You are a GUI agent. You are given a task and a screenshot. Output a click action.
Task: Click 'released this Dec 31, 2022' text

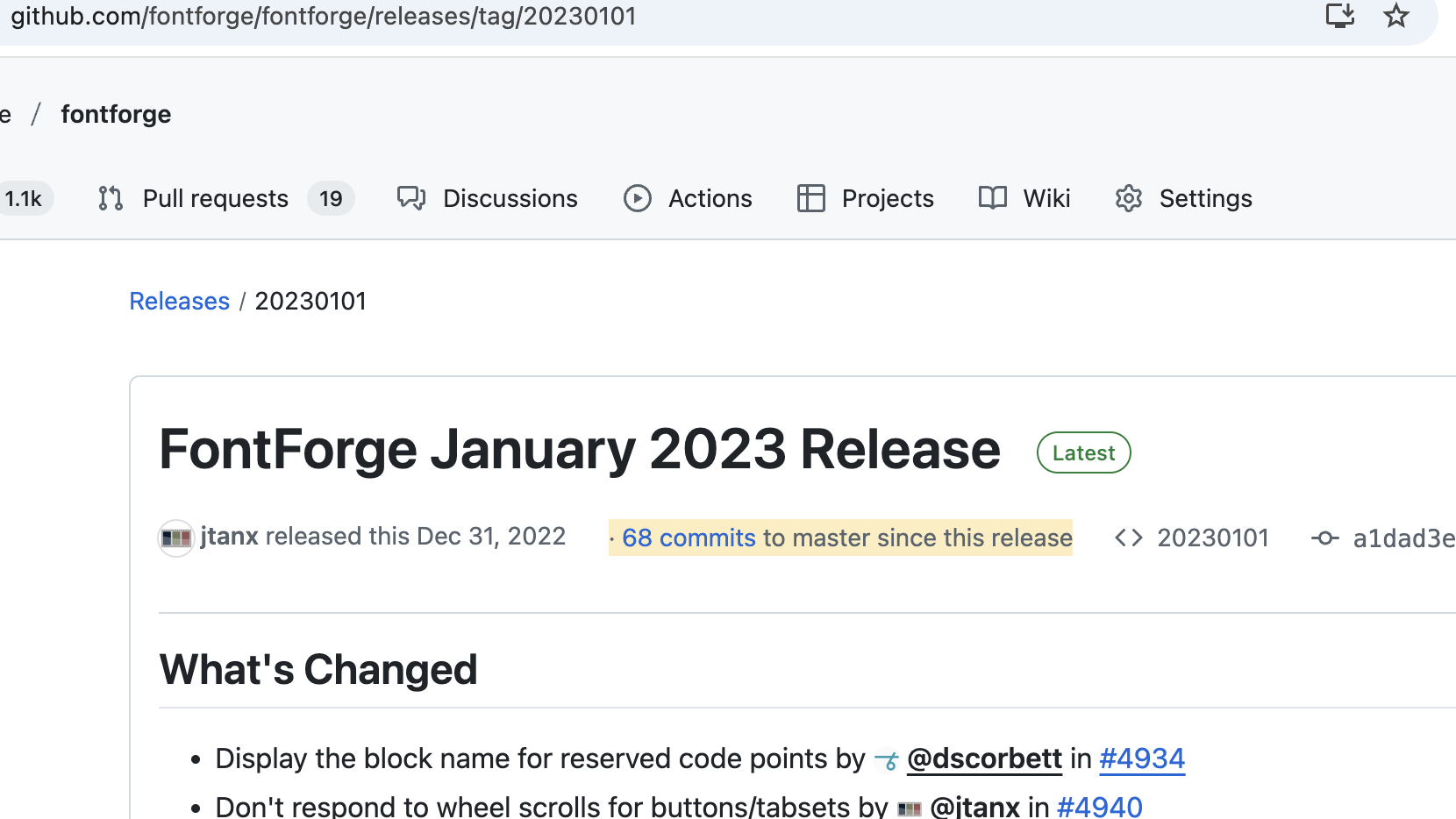tap(416, 536)
